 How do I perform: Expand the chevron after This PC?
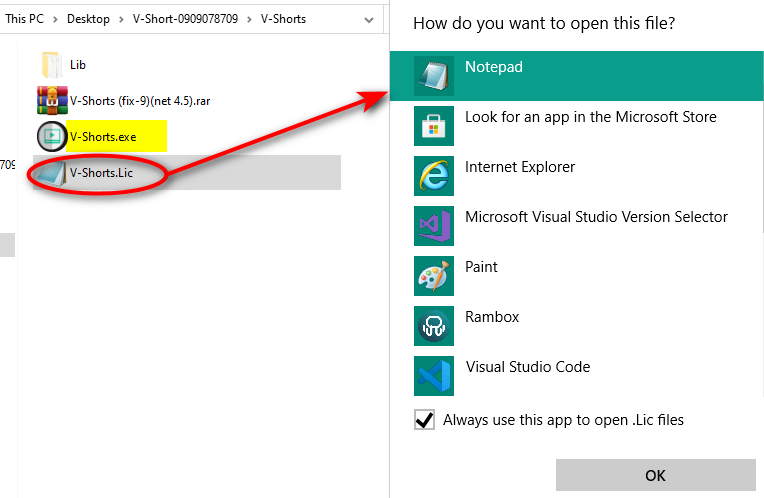click(x=55, y=19)
